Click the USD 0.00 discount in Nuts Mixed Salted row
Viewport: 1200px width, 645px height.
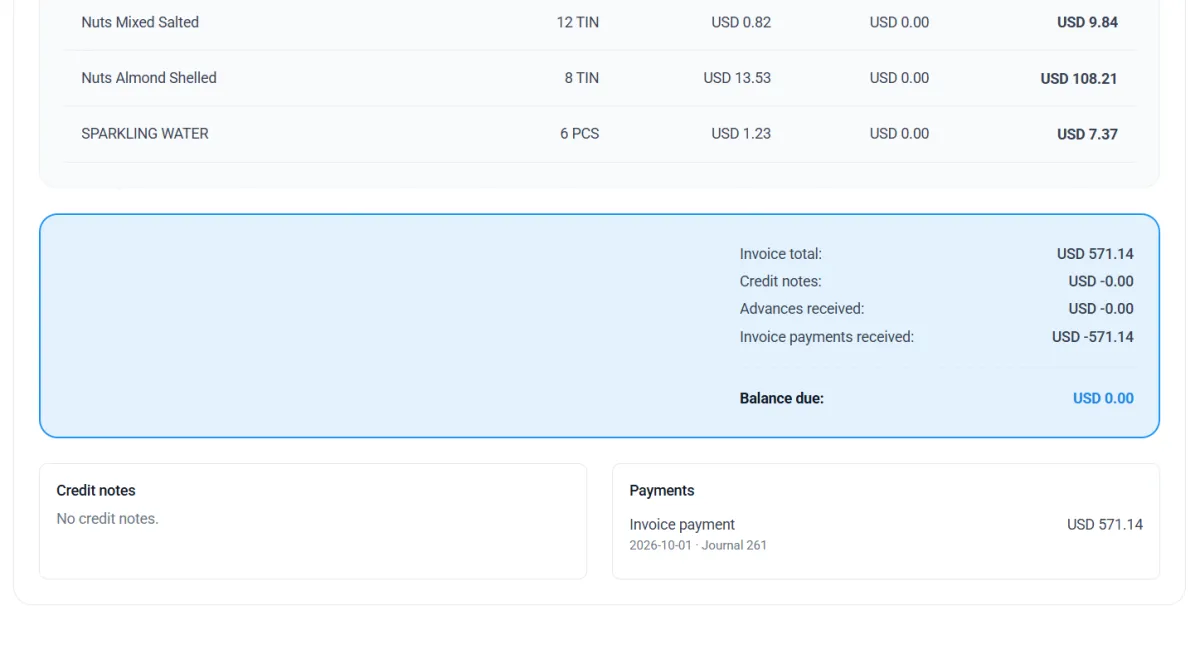(899, 22)
